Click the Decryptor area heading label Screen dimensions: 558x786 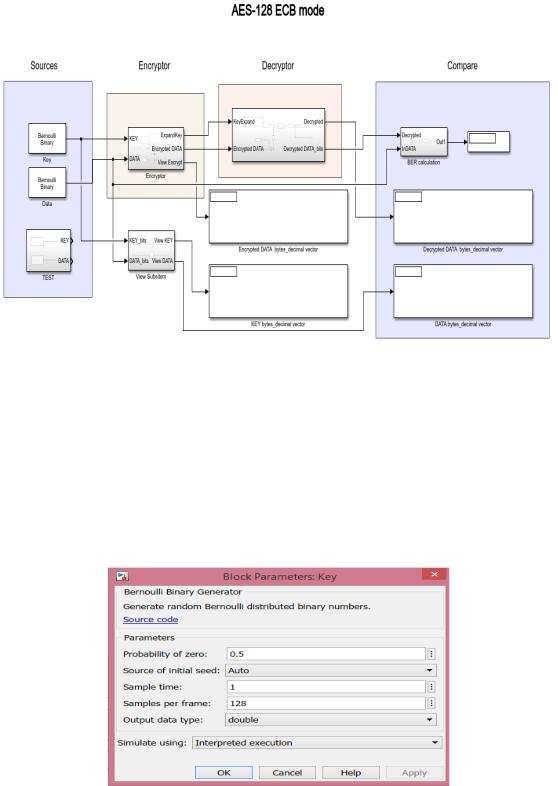click(x=278, y=66)
